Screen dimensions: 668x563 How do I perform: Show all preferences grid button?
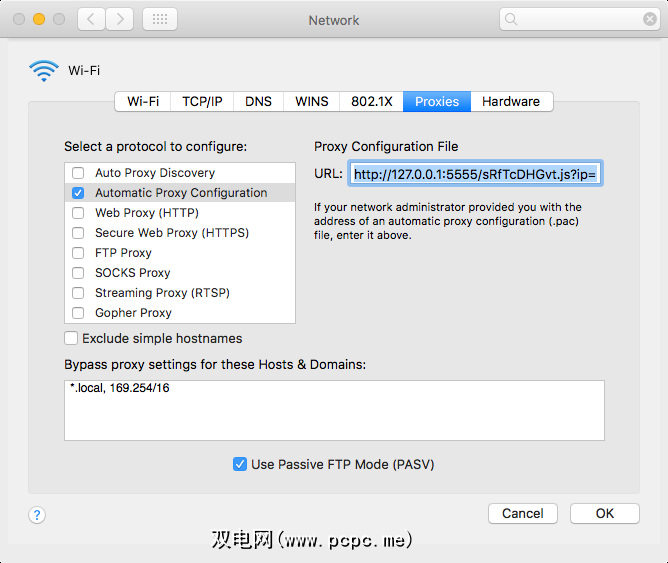point(160,19)
